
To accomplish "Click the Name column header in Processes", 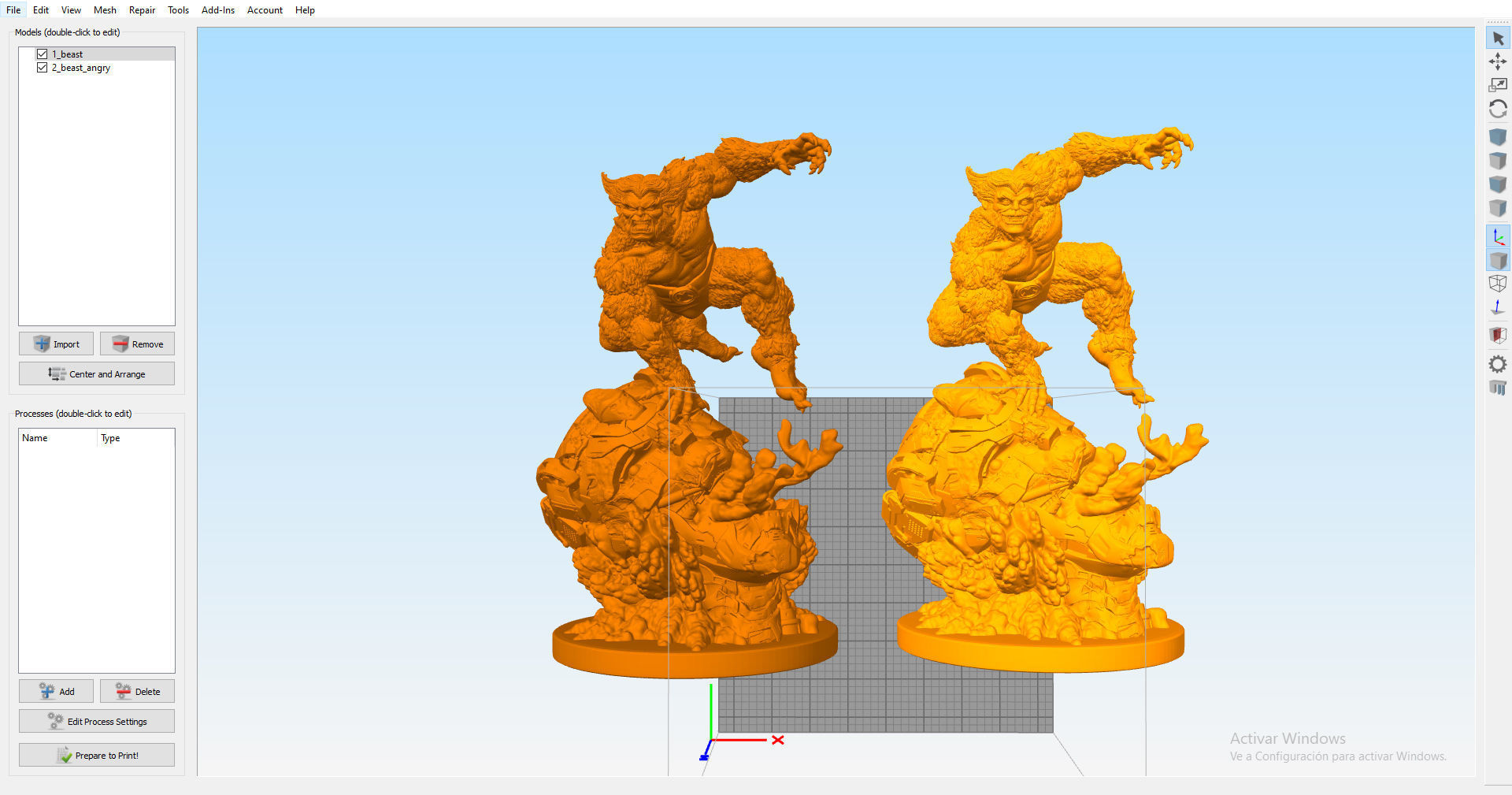I will [58, 438].
